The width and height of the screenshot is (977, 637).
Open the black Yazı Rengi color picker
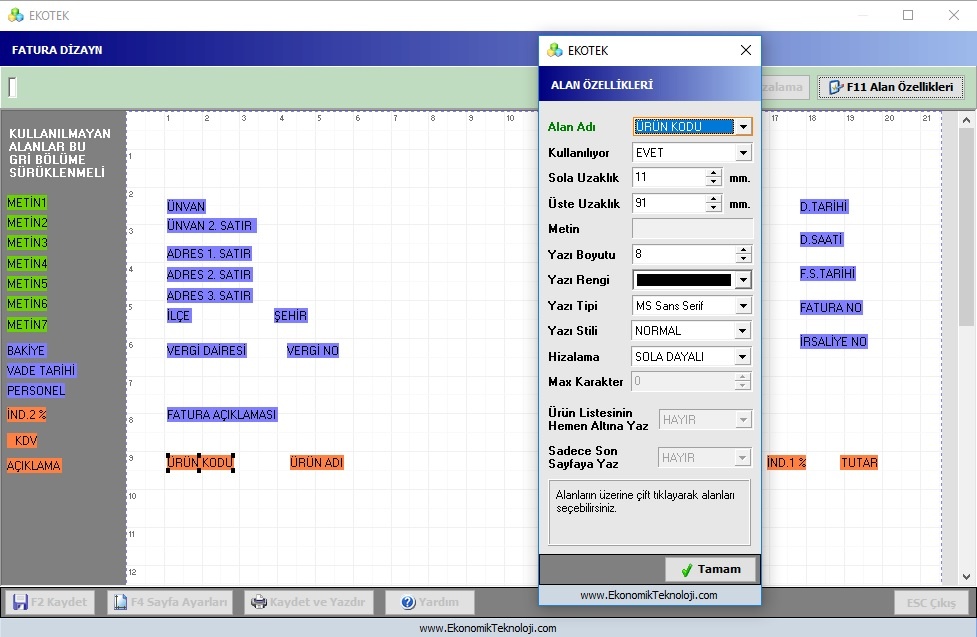pos(692,280)
